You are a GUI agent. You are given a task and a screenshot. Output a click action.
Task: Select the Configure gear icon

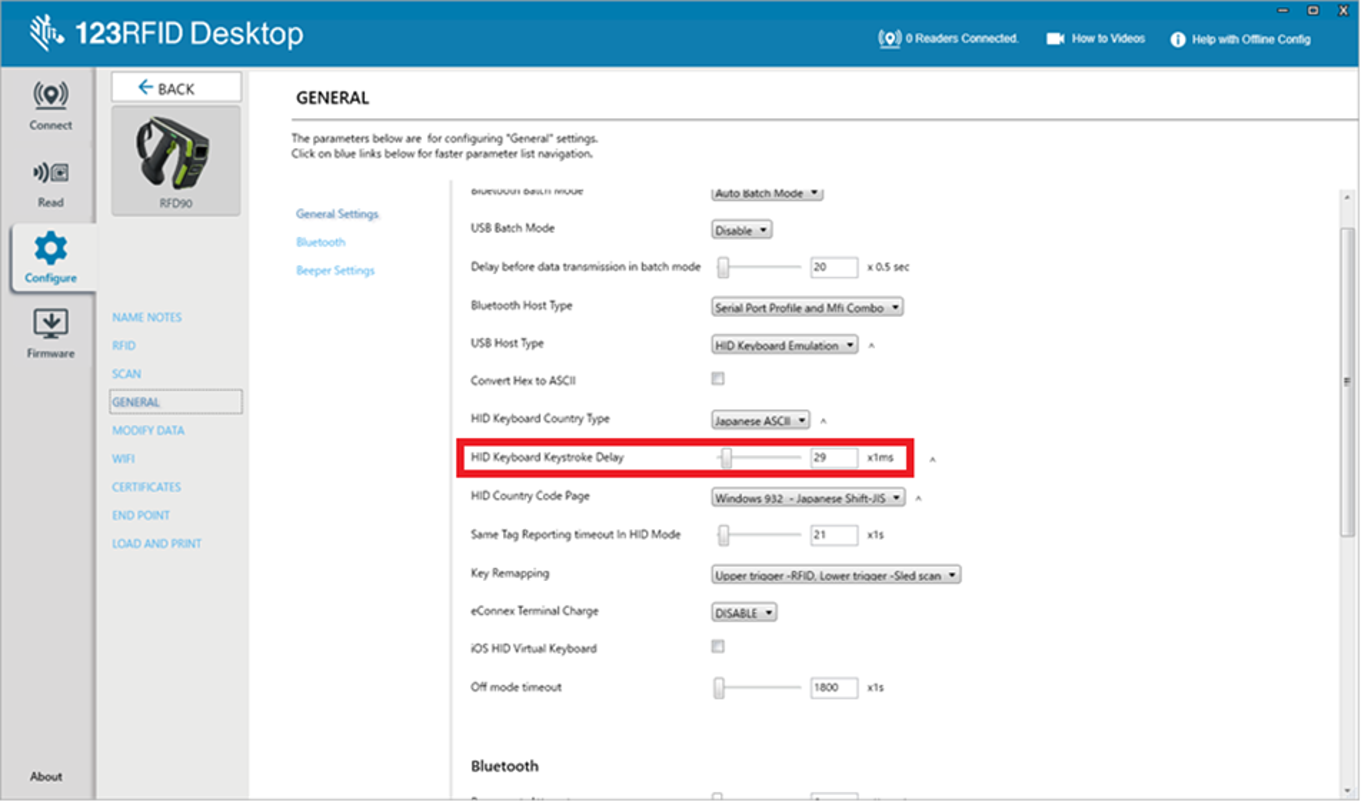(51, 249)
